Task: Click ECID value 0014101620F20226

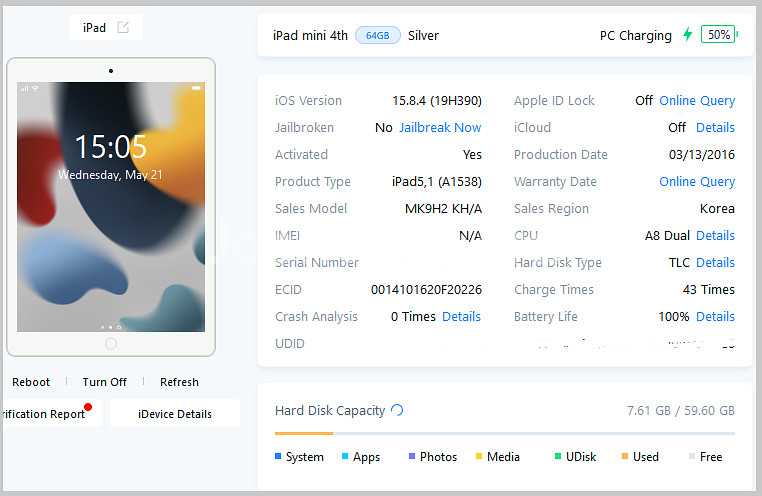Action: pos(426,290)
